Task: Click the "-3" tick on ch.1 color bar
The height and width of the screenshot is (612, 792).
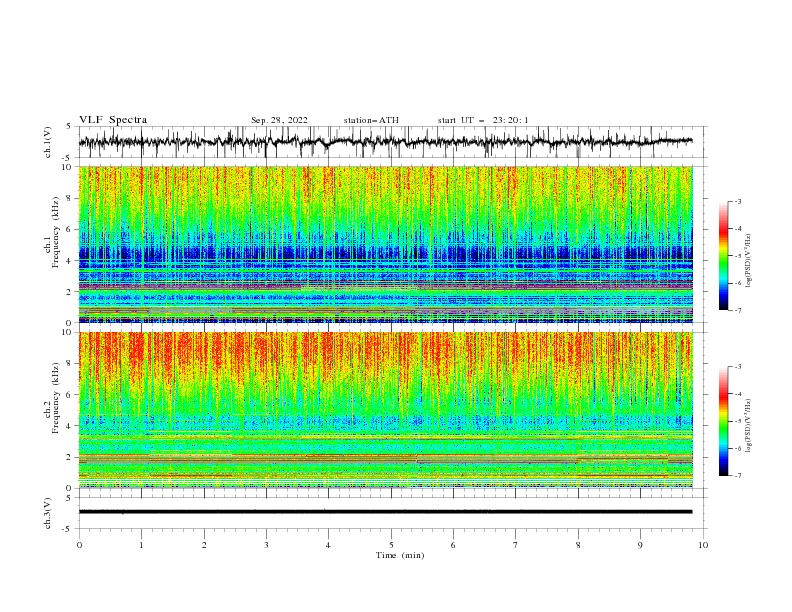Action: (737, 201)
